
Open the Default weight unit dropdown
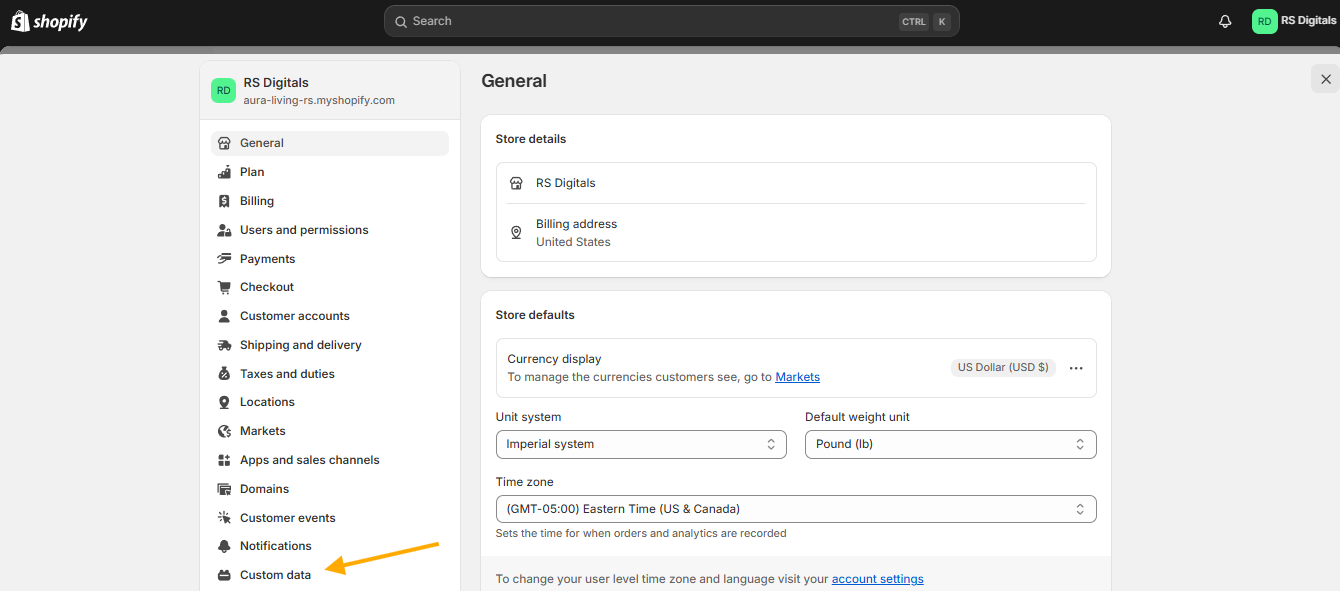tap(950, 444)
